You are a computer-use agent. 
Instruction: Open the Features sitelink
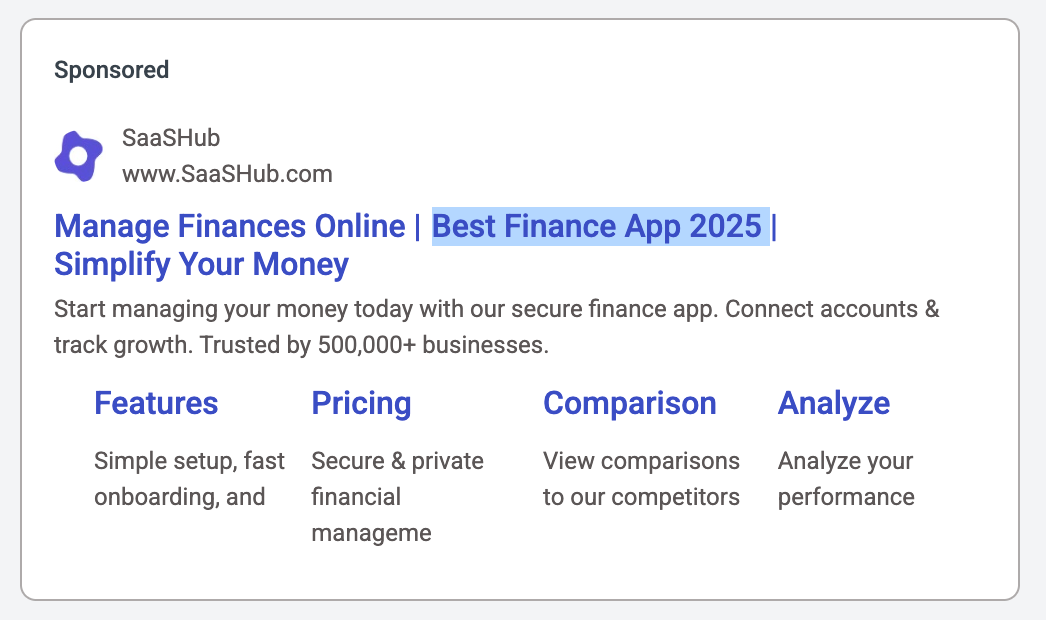click(156, 403)
